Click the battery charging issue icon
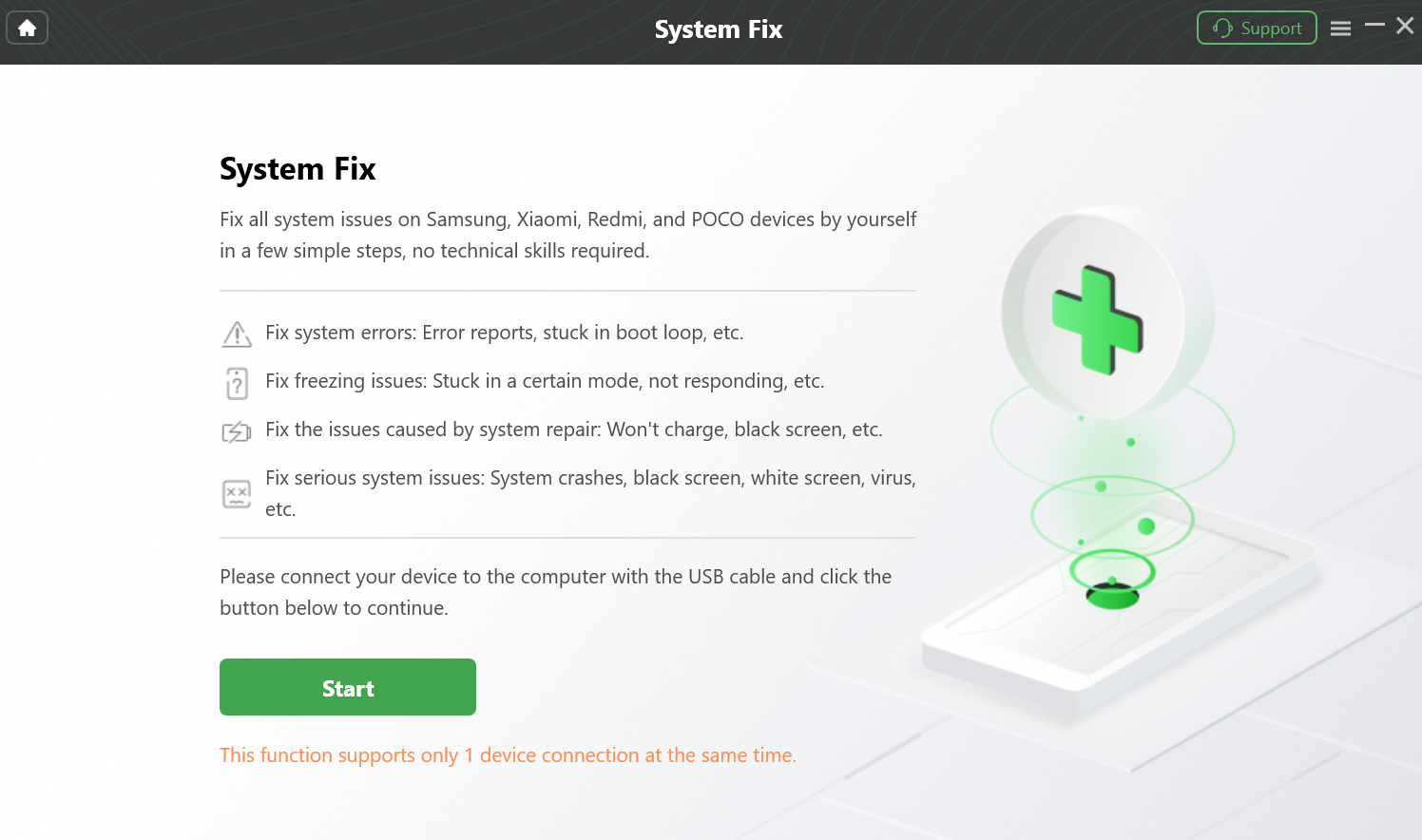 [x=237, y=432]
